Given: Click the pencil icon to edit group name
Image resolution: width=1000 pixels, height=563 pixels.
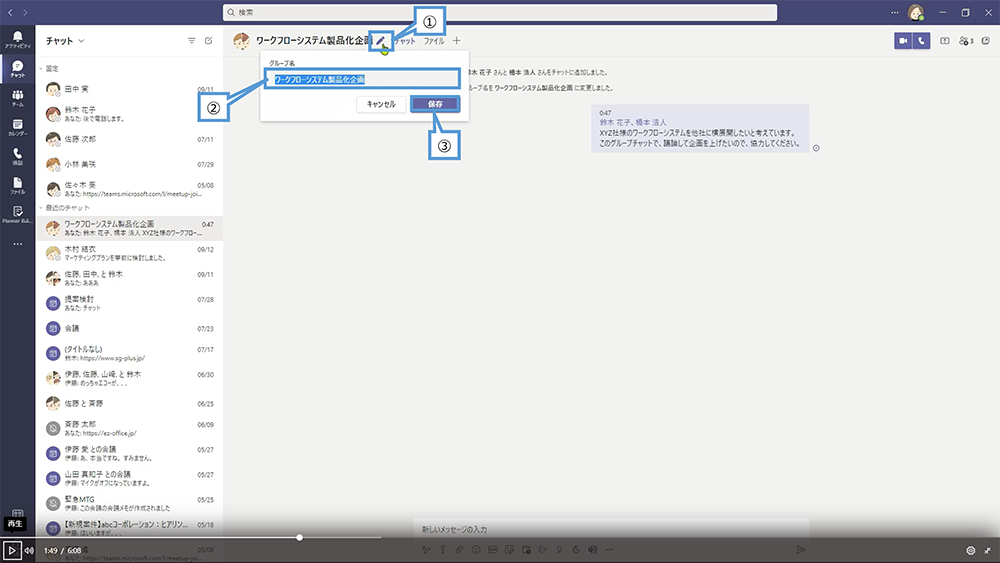Looking at the screenshot, I should [380, 41].
